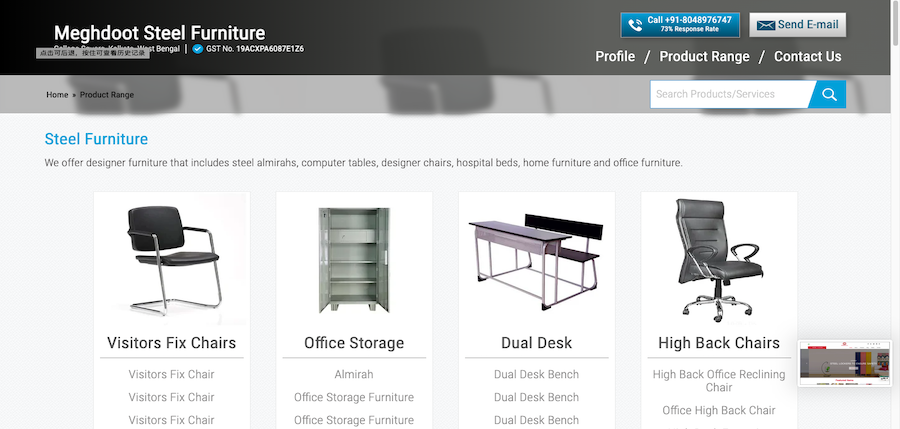This screenshot has height=429, width=900.
Task: Click the Home breadcrumb link
Action: pos(57,95)
